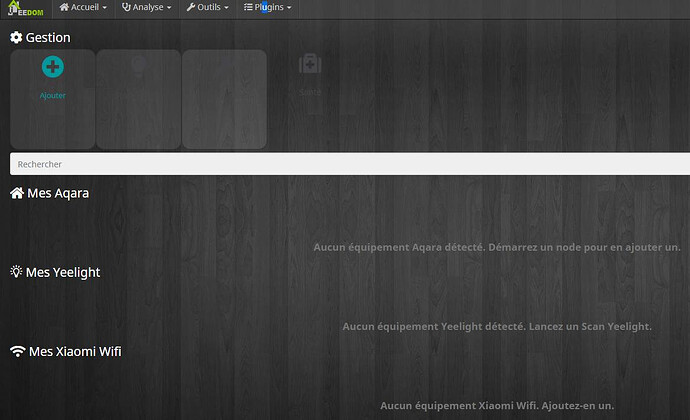Click the gear icon beside Gestion
690x420 pixels.
16,37
